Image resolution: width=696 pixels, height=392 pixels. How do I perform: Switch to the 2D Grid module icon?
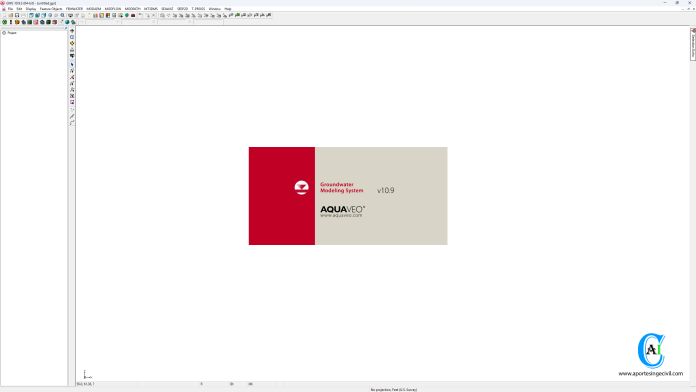(x=29, y=22)
